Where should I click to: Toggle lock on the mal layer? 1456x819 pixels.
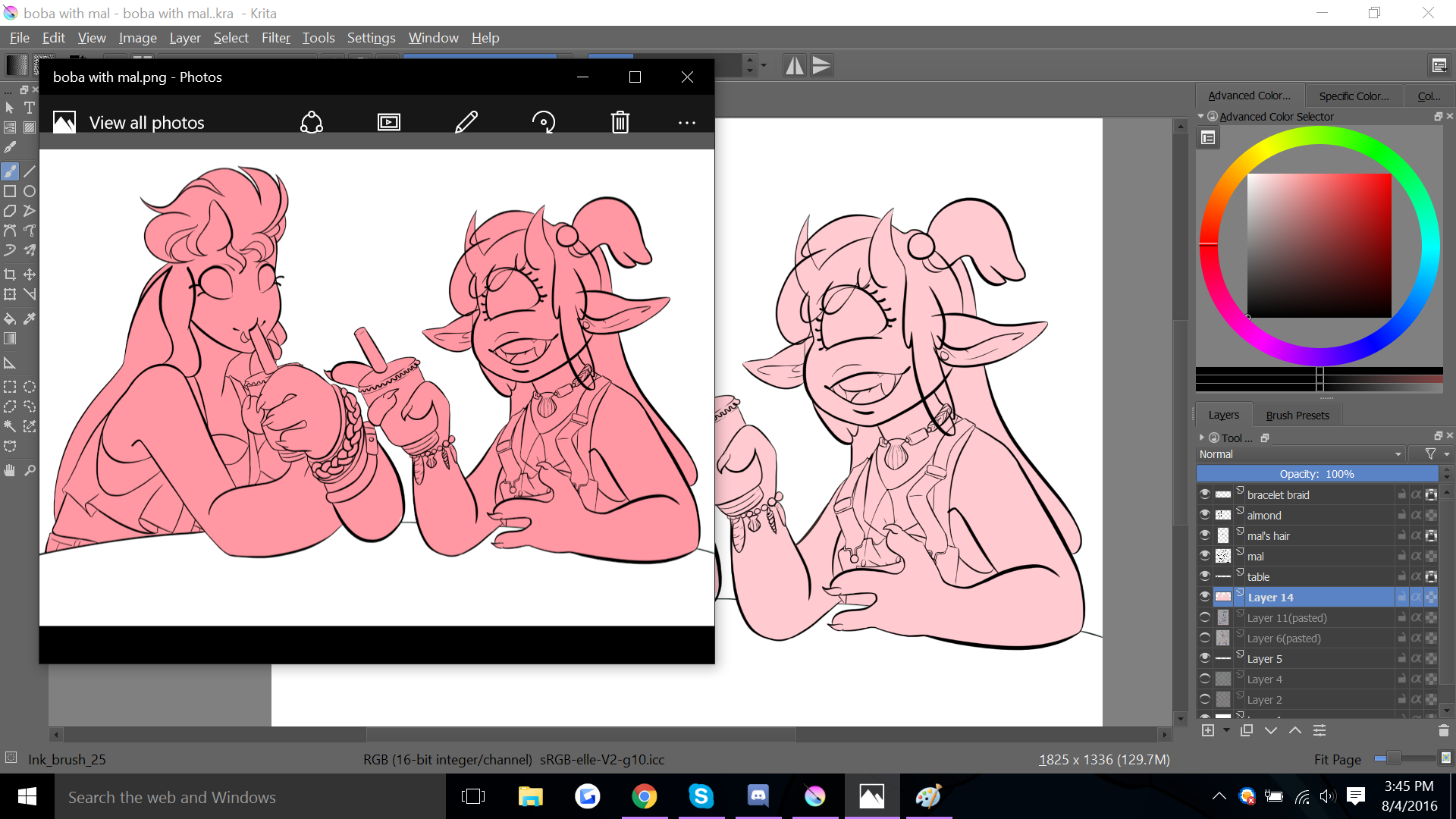pyautogui.click(x=1401, y=557)
